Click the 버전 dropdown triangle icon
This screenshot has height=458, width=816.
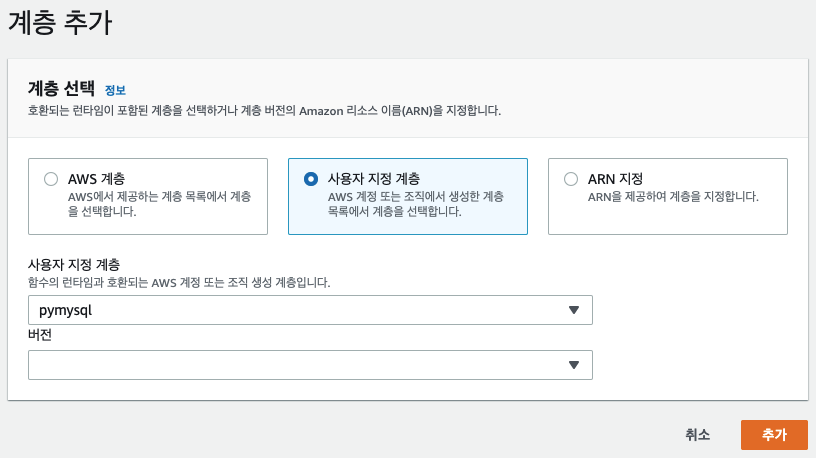573,365
